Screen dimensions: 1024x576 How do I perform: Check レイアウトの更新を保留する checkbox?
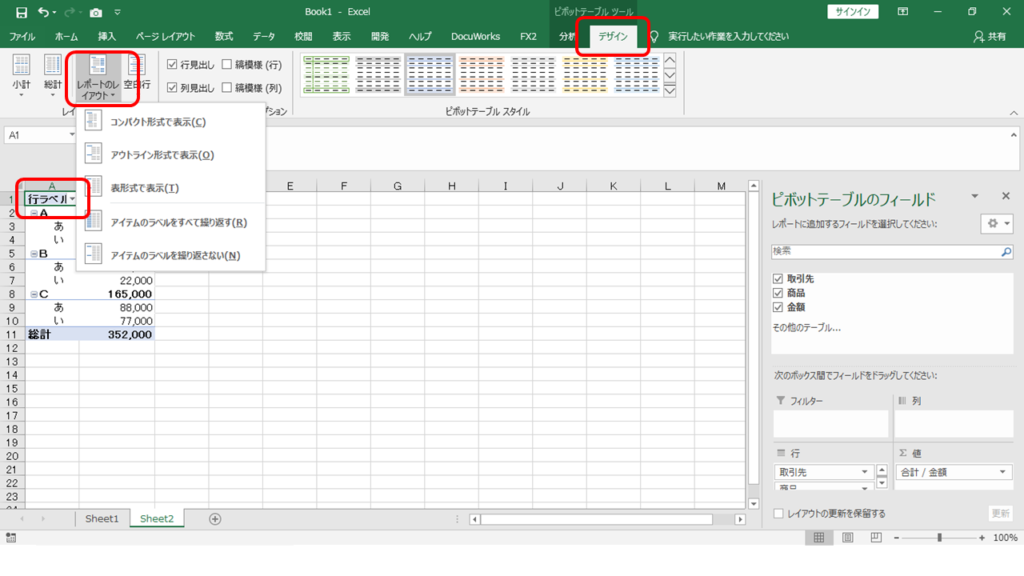point(778,514)
